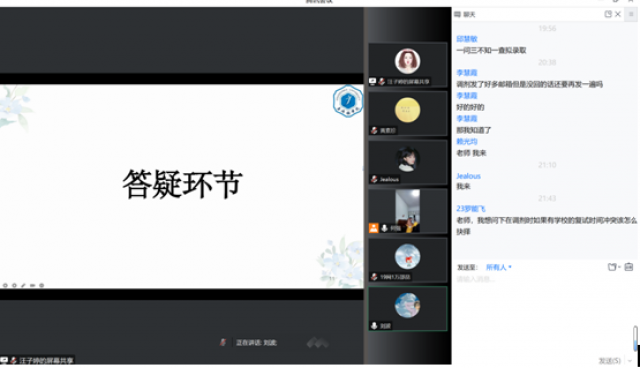Viewport: 640px width, 368px height.
Task: Expand the file icon dropdown arrow
Action: (619, 267)
